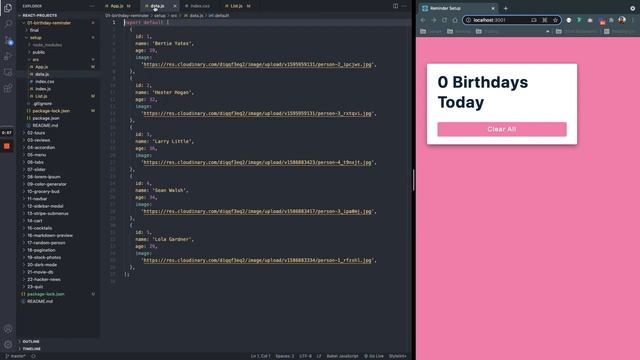Click the Accounts icon in activity bar
Image resolution: width=640 pixels, height=360 pixels.
8,329
